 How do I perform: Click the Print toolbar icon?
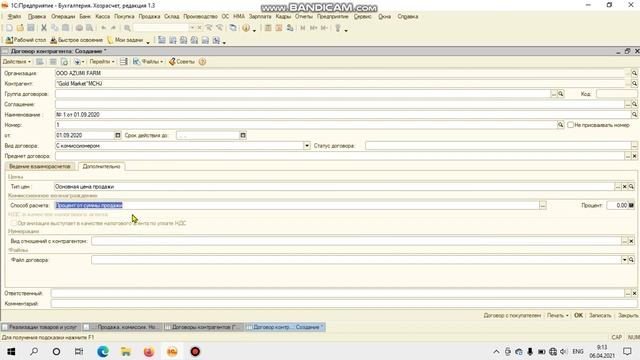tap(79, 28)
